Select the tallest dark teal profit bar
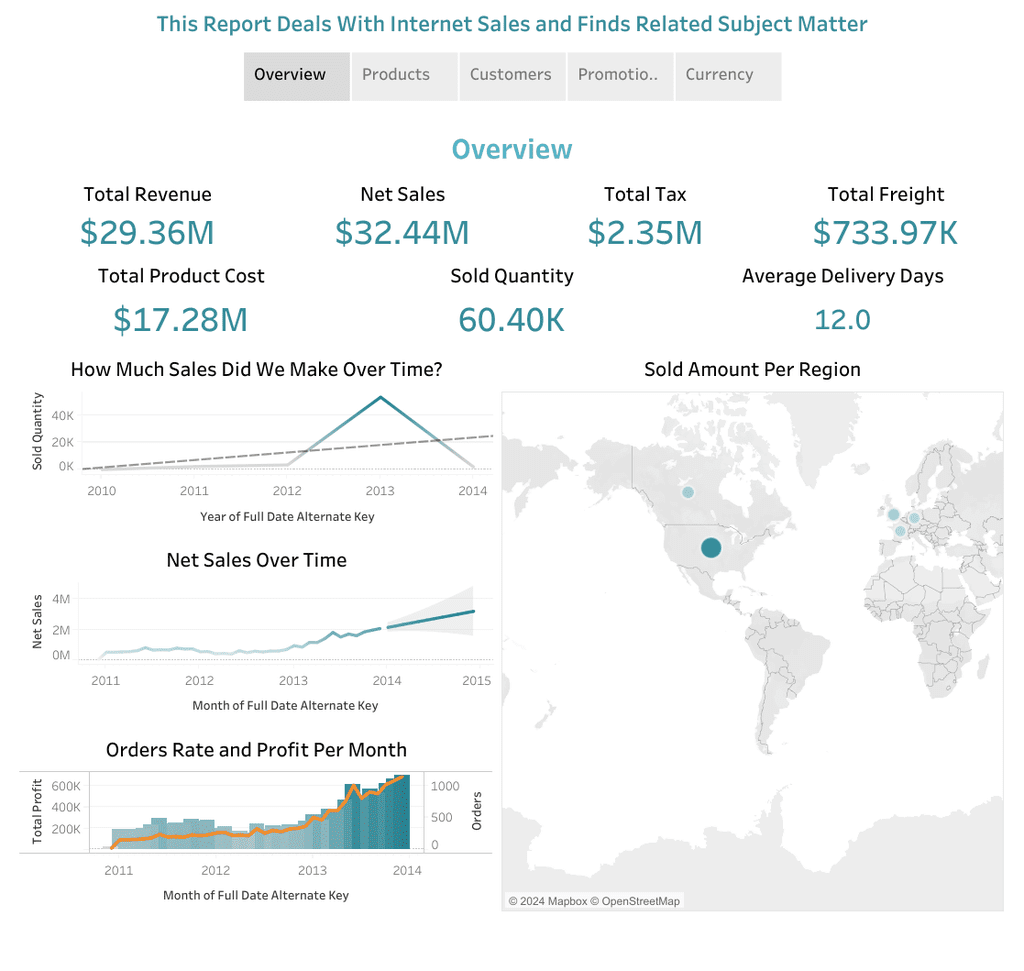Screen dimensions: 1024x971 coord(402,812)
